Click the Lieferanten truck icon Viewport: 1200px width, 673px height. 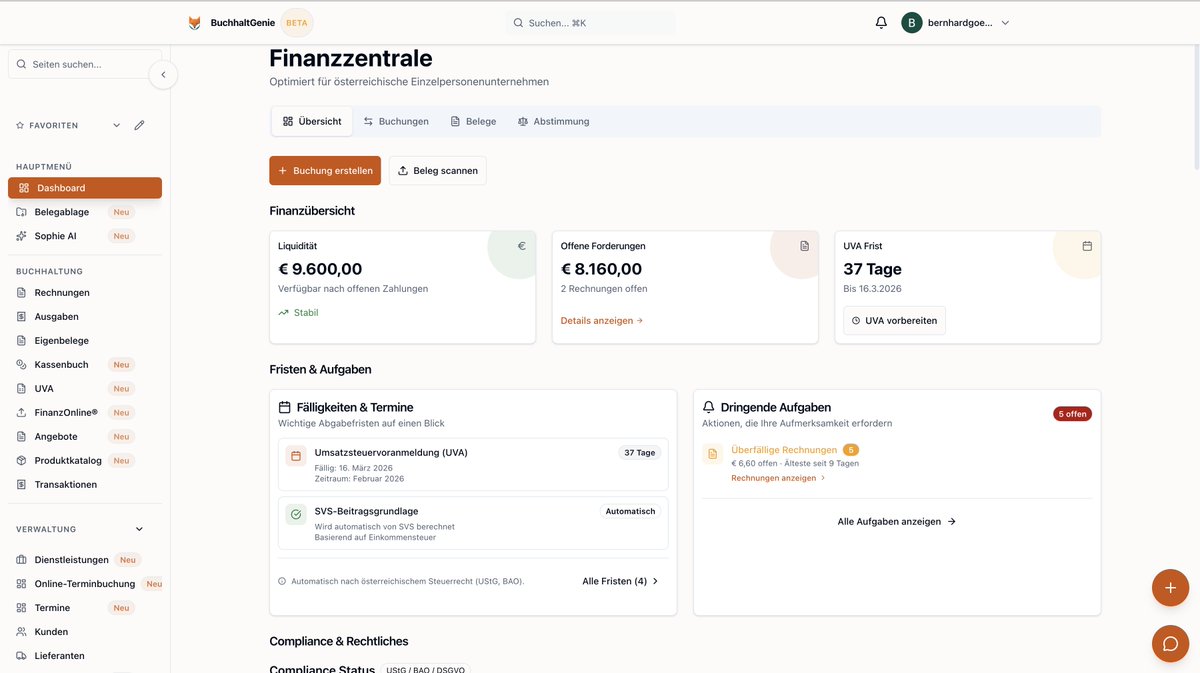coord(23,656)
